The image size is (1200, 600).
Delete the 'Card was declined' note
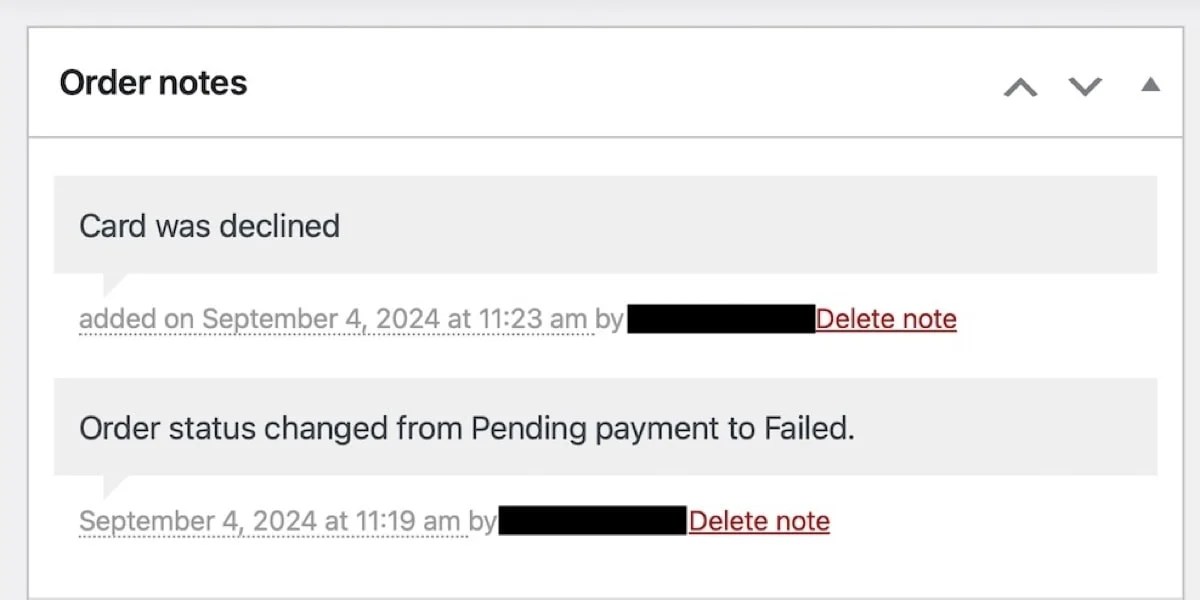click(x=886, y=319)
